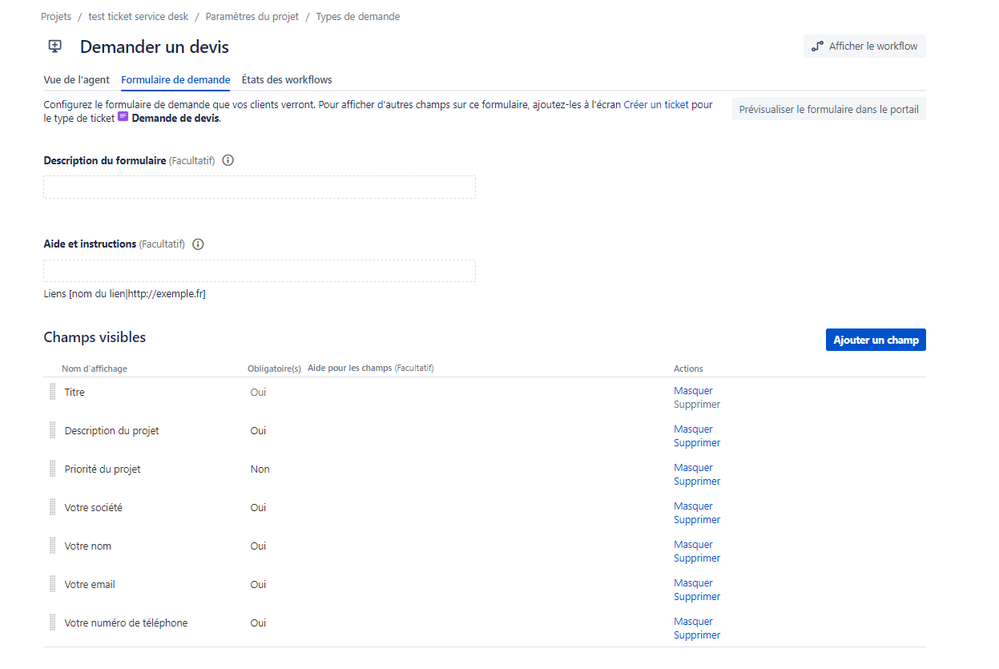
Task: Hide the Votre nom field with Masquer
Action: coord(693,545)
